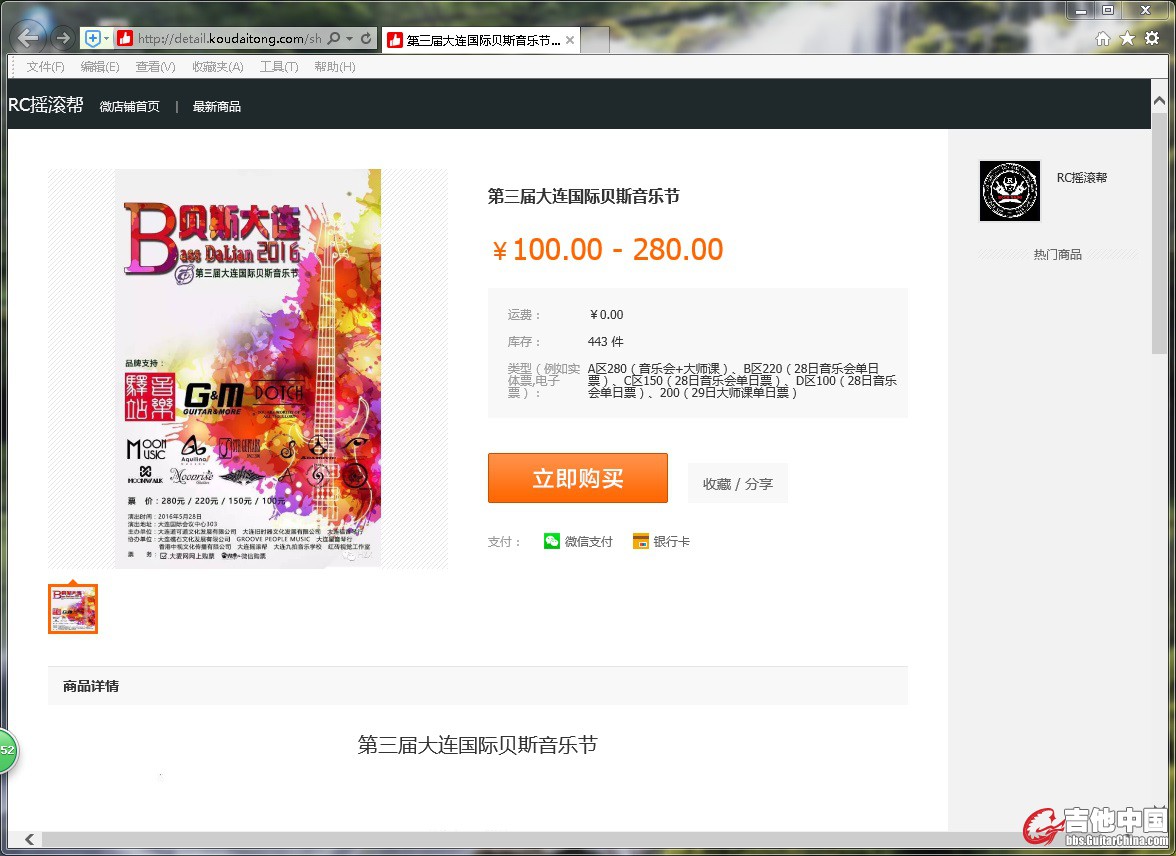This screenshot has width=1176, height=856.
Task: Expand the address bar search dropdown arrow
Action: (x=349, y=39)
